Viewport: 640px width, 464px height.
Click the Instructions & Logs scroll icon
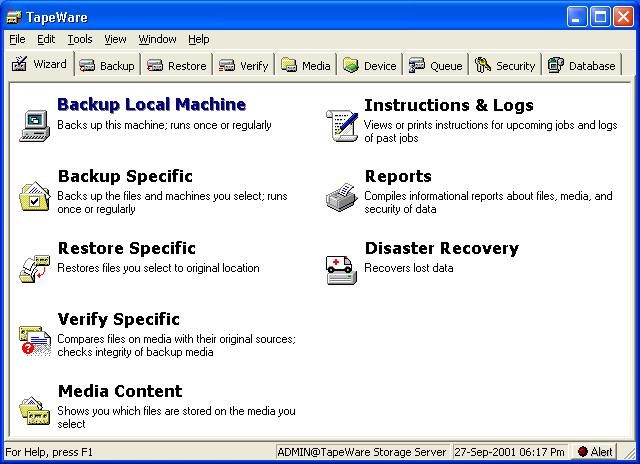342,126
